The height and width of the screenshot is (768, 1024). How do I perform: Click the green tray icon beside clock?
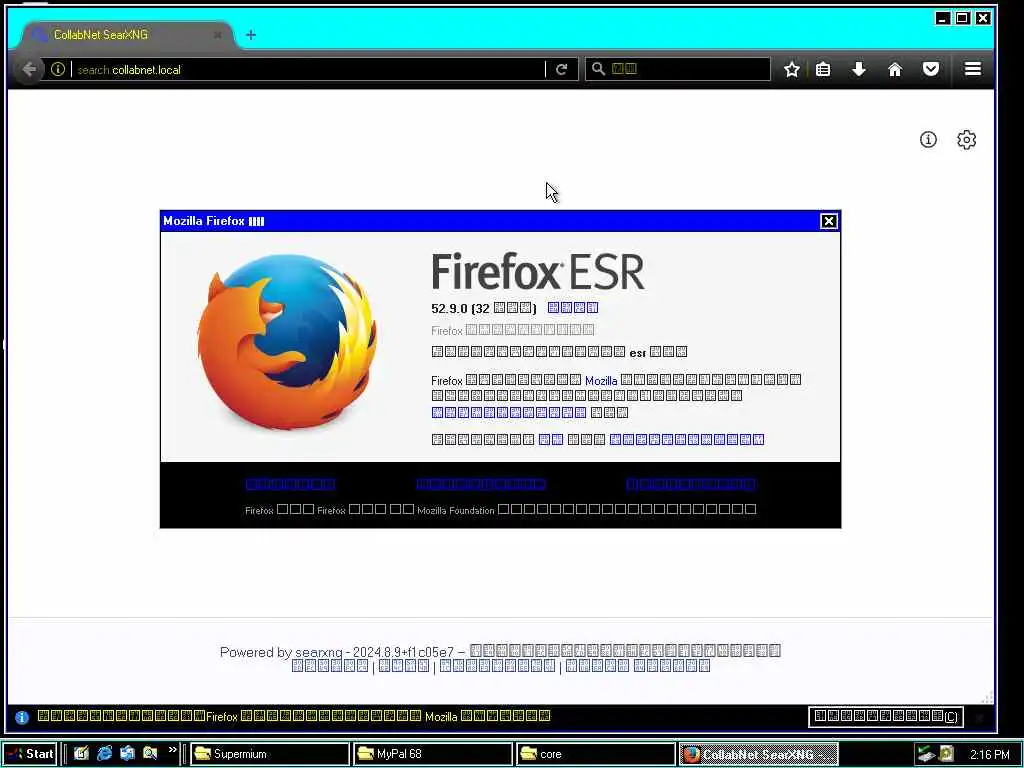point(926,754)
